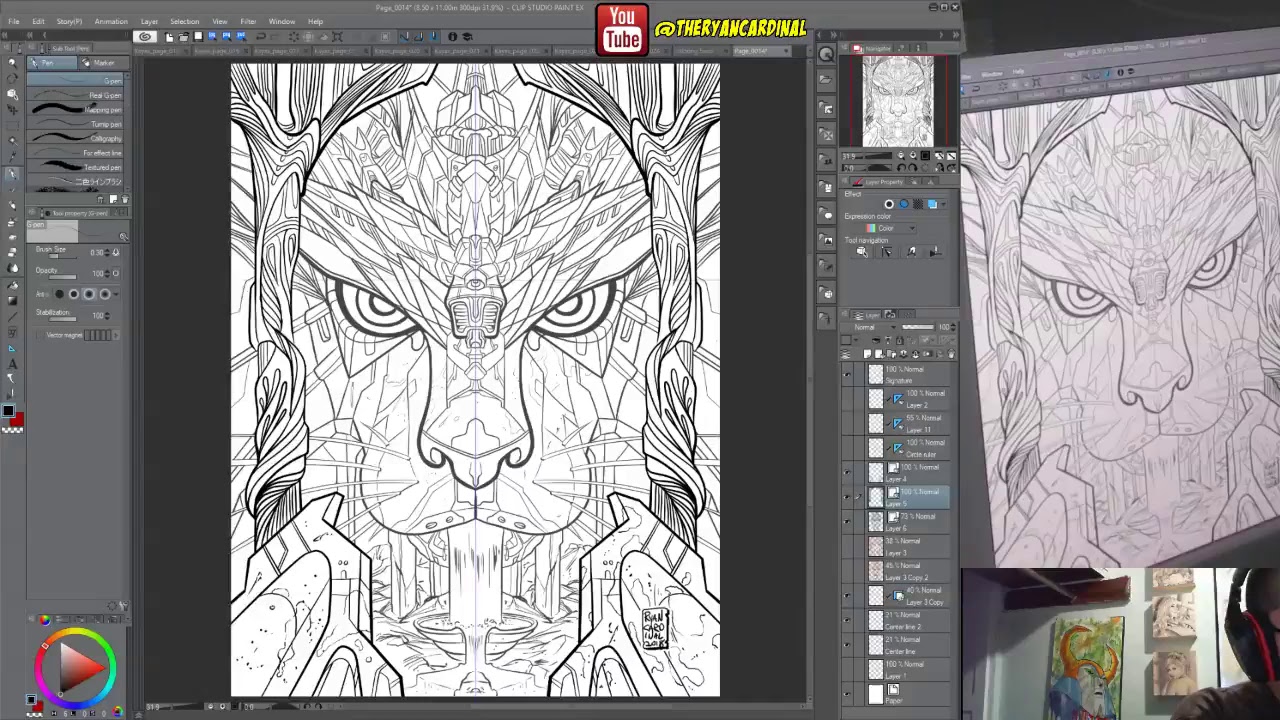Enable the Vector magnet checkbox
The image size is (1280, 720).
click(x=40, y=335)
